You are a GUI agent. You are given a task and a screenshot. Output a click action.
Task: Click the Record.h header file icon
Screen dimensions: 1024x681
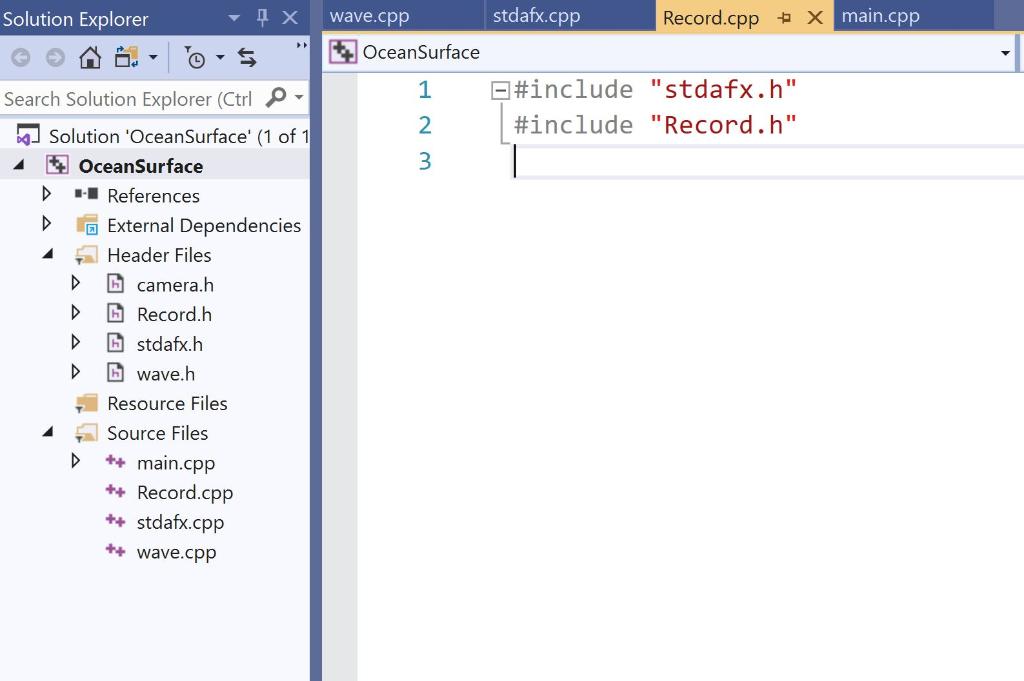coord(116,313)
